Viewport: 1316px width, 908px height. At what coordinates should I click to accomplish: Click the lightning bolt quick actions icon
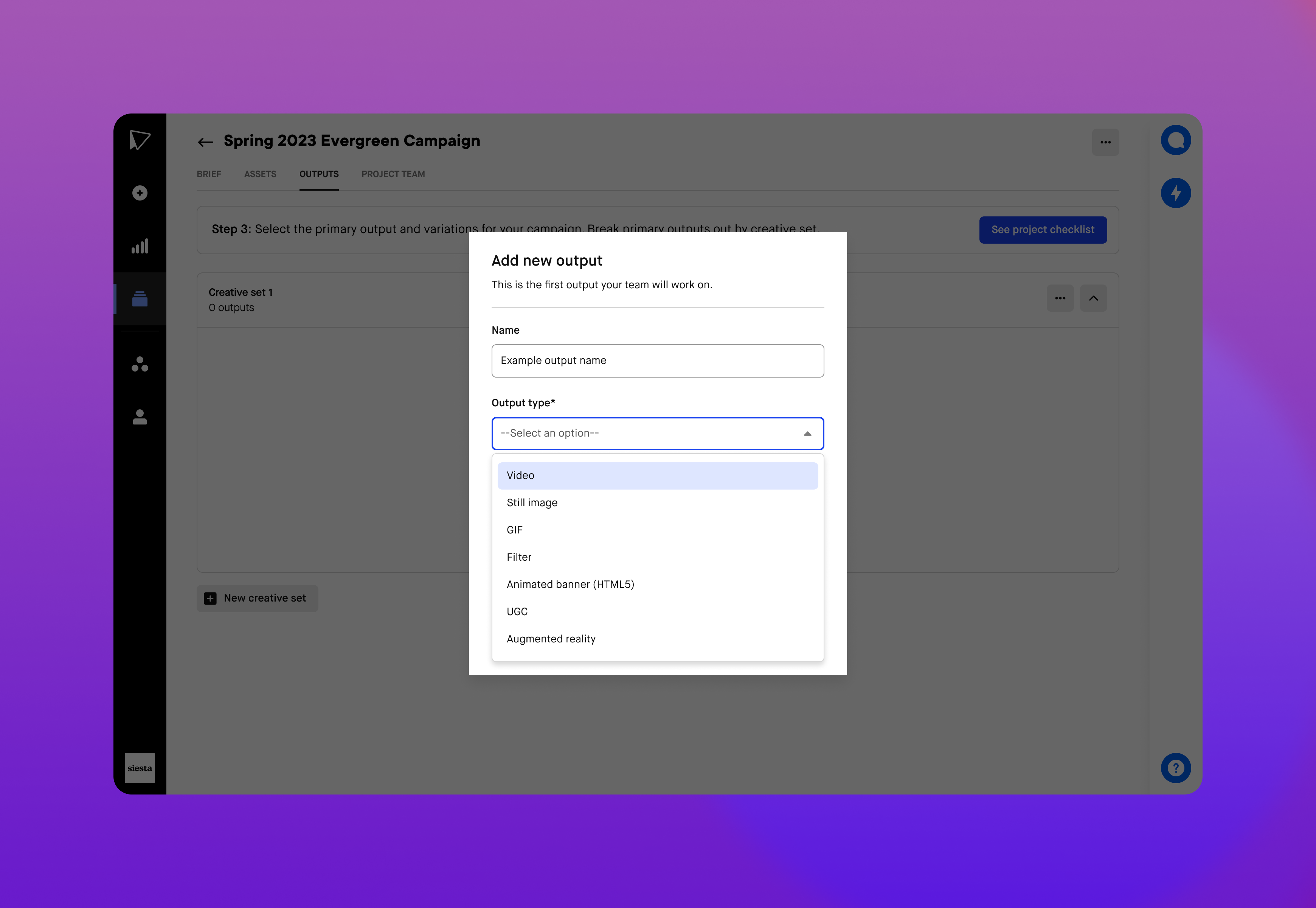click(x=1176, y=193)
